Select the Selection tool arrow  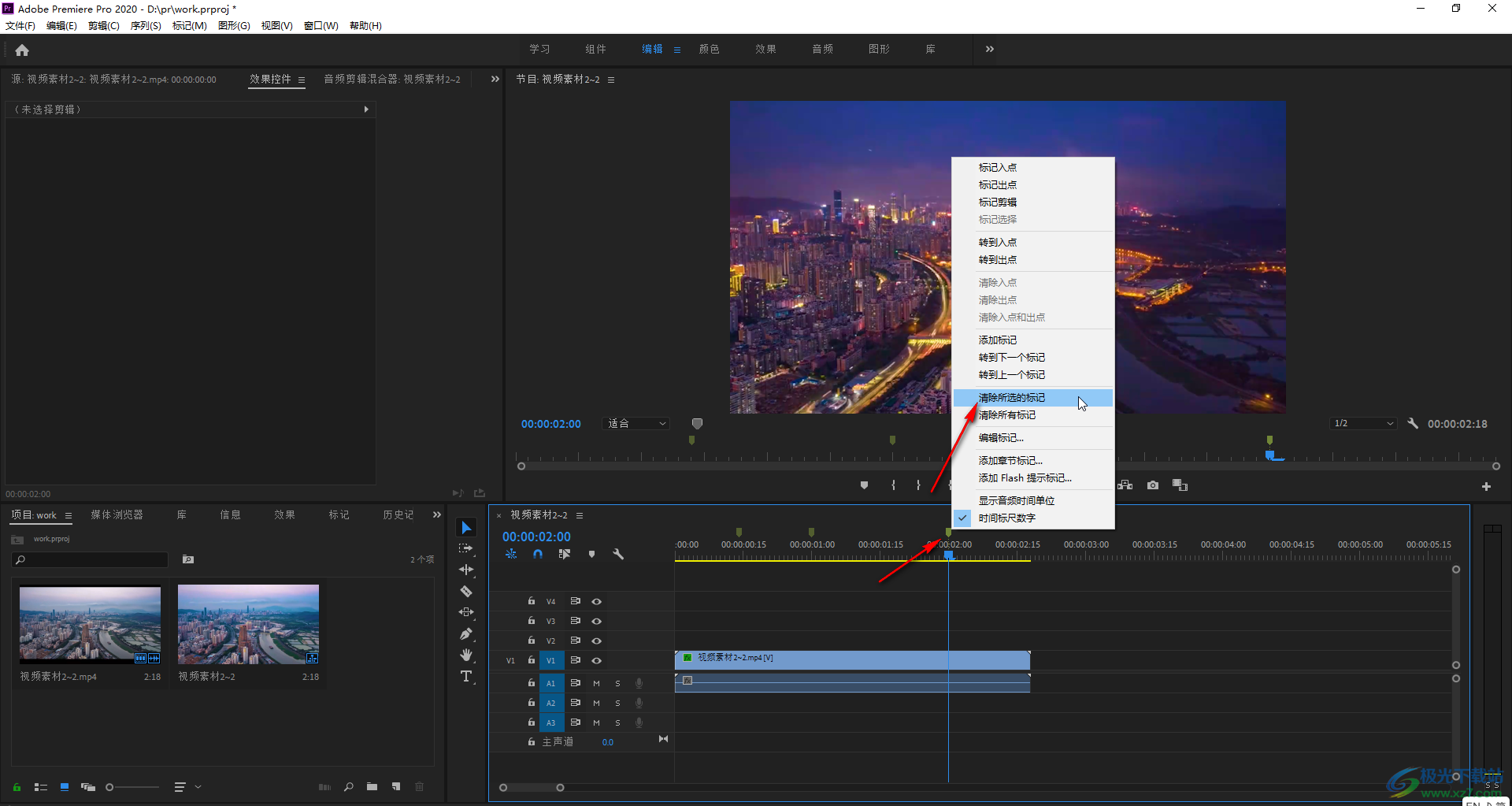pos(466,528)
